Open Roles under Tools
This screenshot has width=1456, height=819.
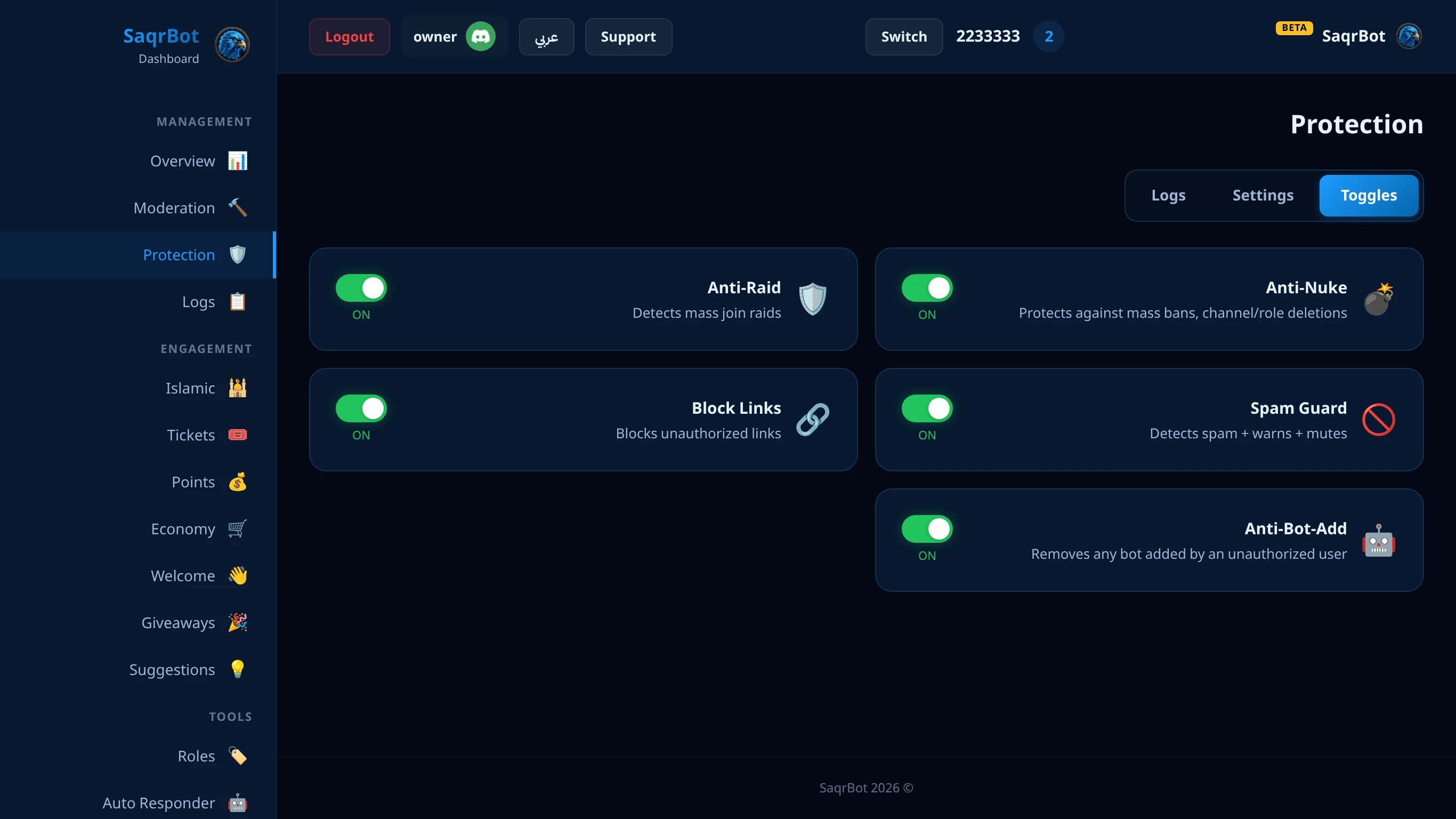point(138,756)
